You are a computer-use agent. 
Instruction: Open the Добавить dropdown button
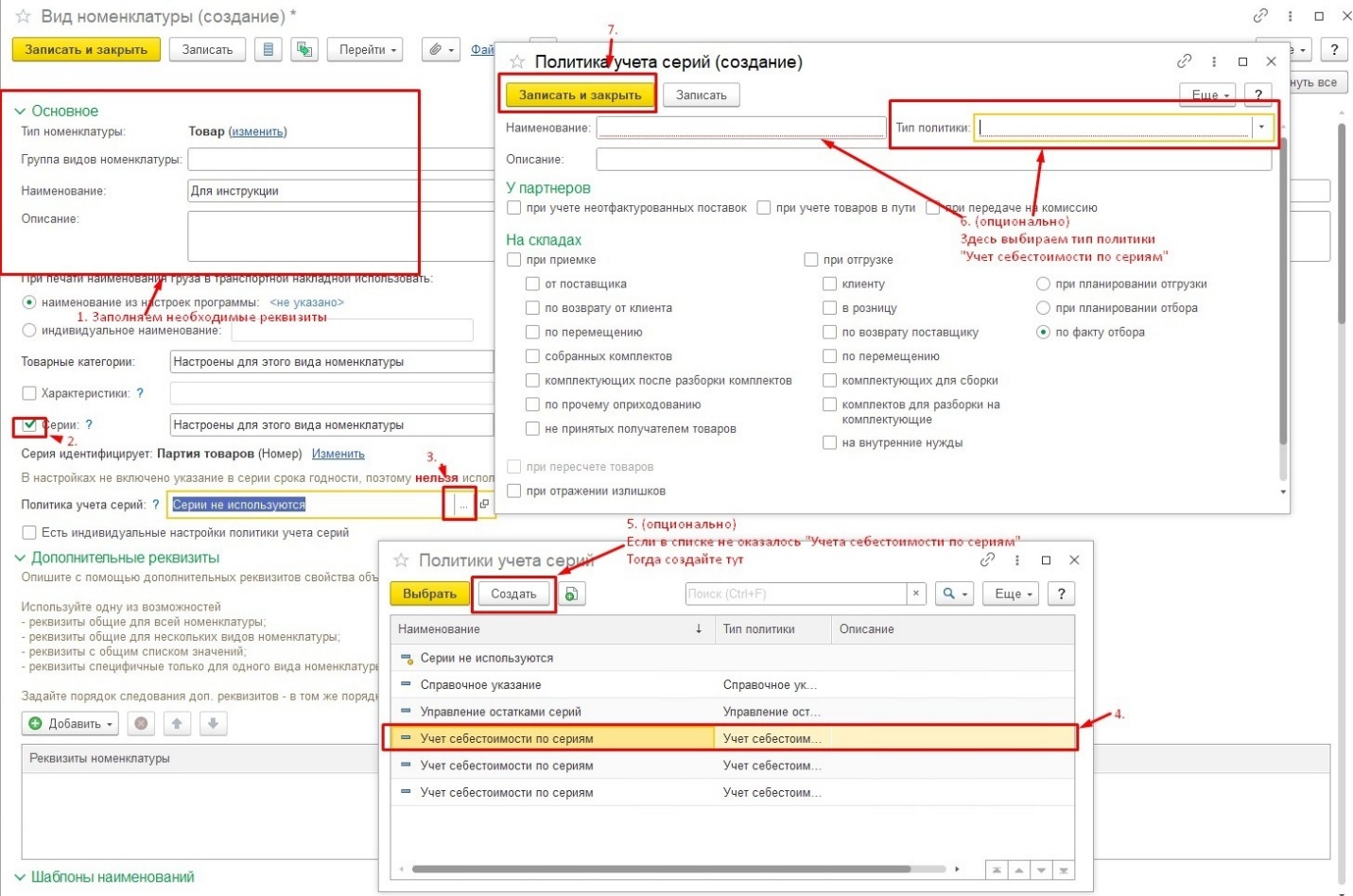[72, 724]
